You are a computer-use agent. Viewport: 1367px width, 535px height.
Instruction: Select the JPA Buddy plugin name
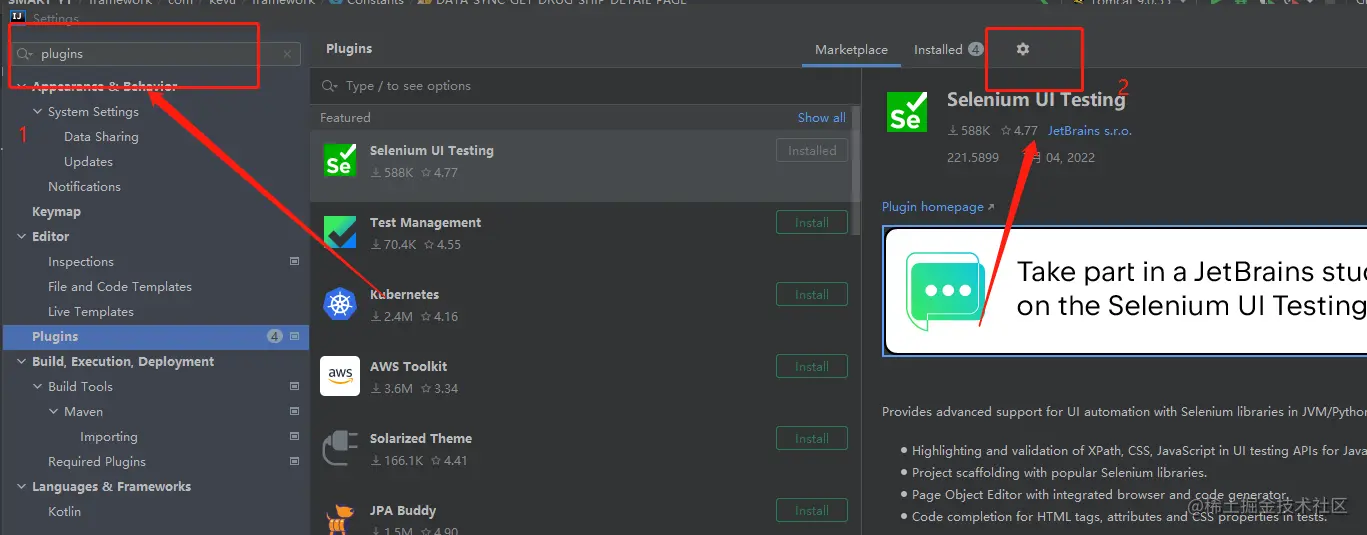403,511
